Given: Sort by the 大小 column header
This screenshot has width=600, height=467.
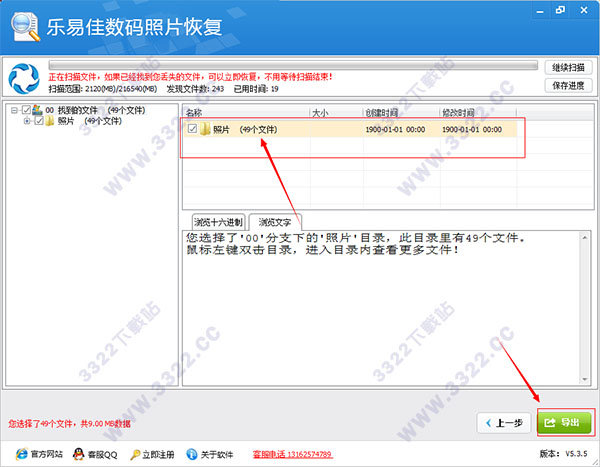Looking at the screenshot, I should 336,113.
